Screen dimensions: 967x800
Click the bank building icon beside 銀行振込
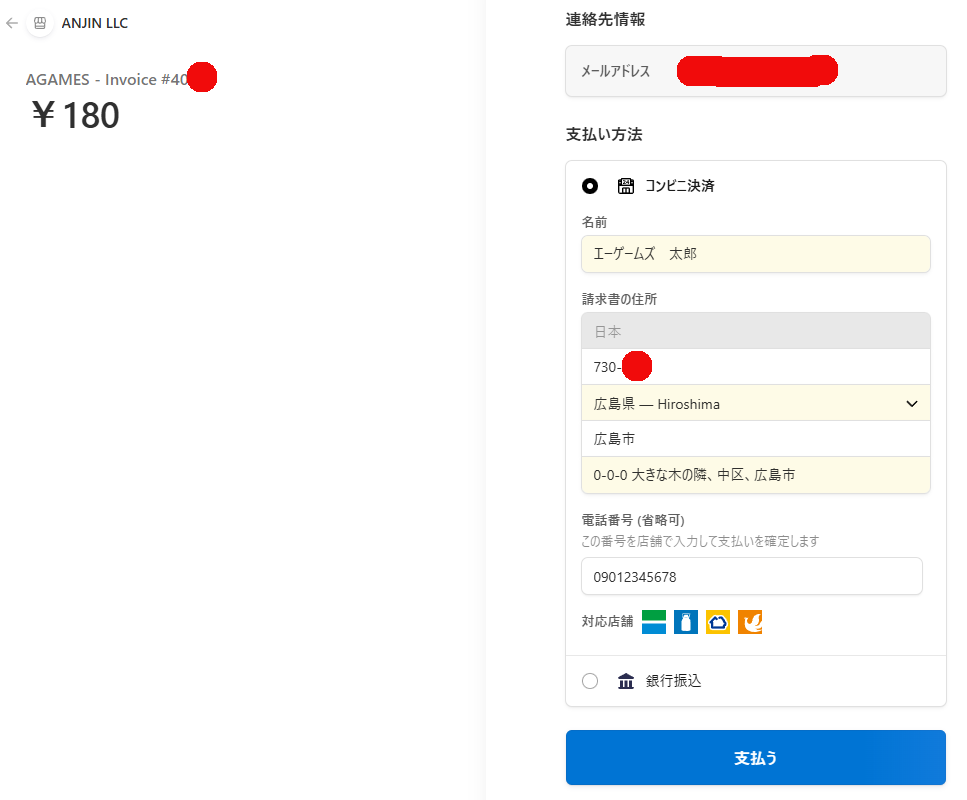(626, 681)
